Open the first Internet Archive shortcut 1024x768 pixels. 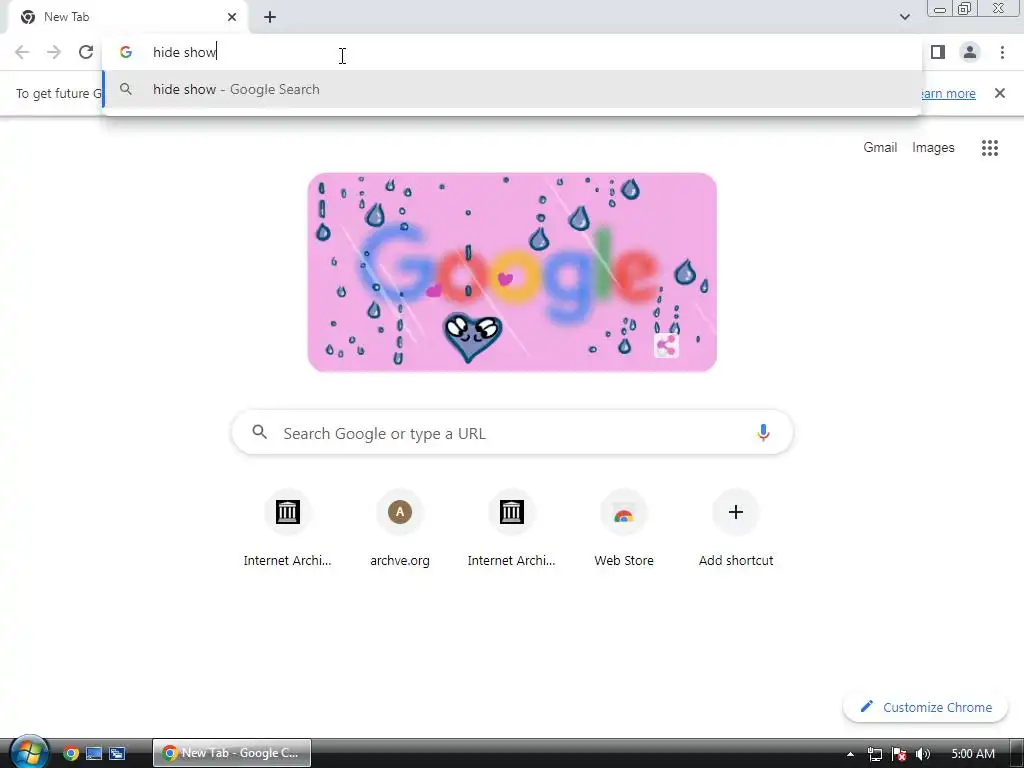pyautogui.click(x=287, y=528)
